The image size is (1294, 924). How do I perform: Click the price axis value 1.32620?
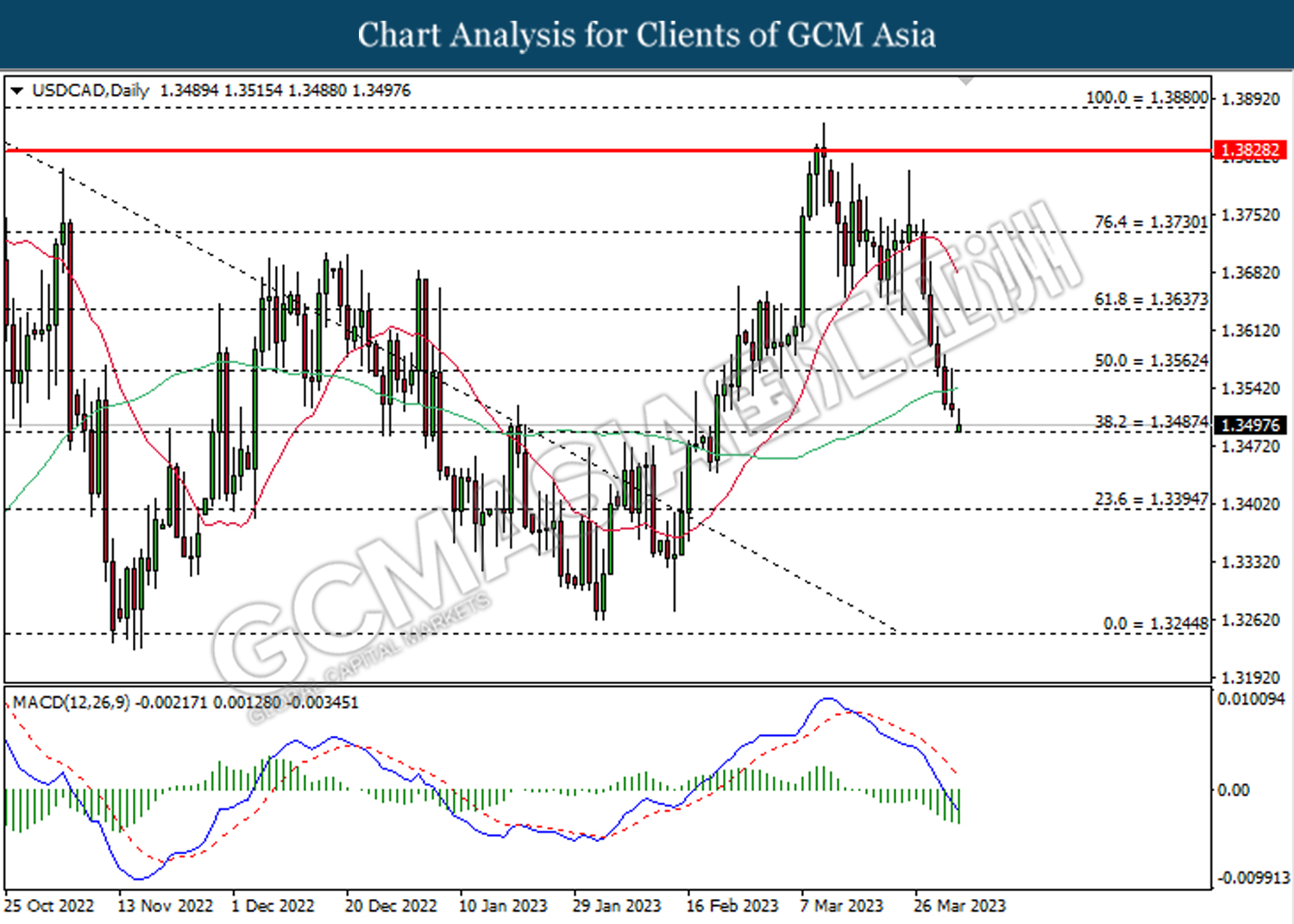[x=1251, y=619]
